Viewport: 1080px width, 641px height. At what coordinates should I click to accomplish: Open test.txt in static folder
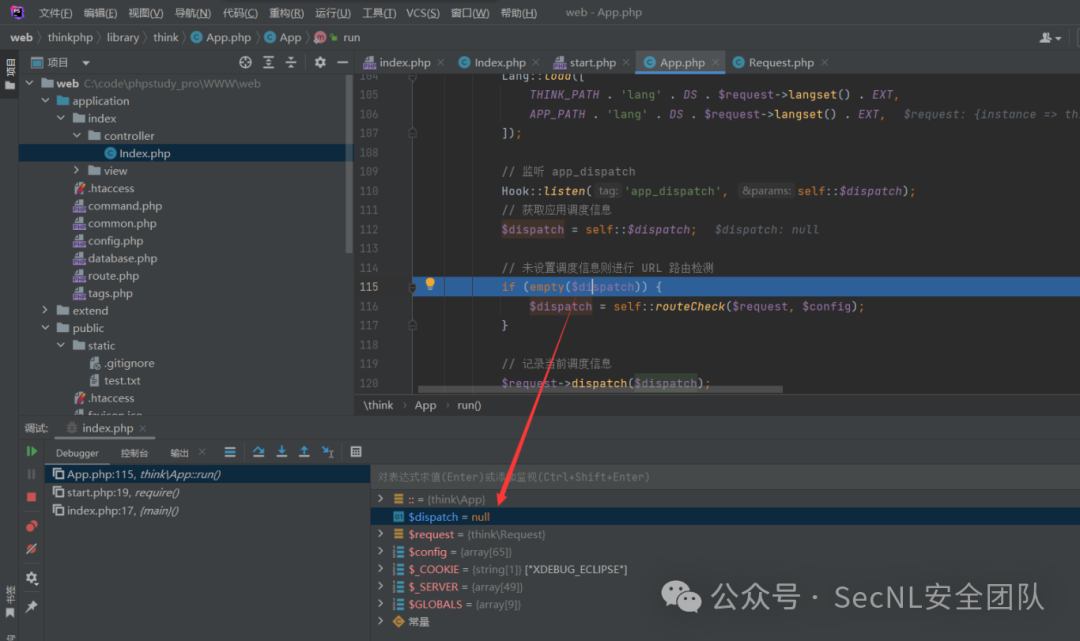[122, 381]
